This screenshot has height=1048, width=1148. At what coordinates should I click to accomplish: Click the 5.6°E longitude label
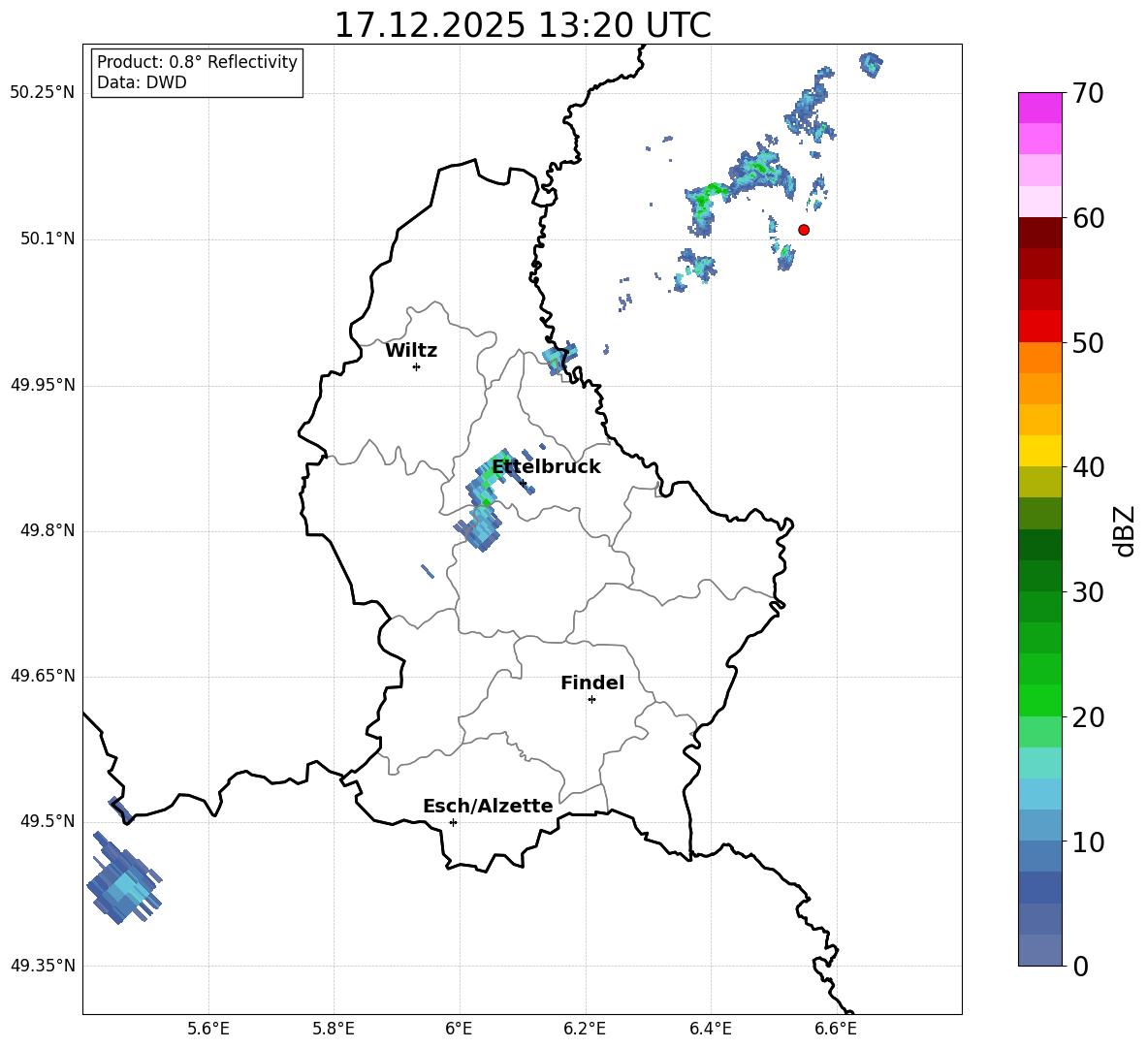[x=208, y=1029]
